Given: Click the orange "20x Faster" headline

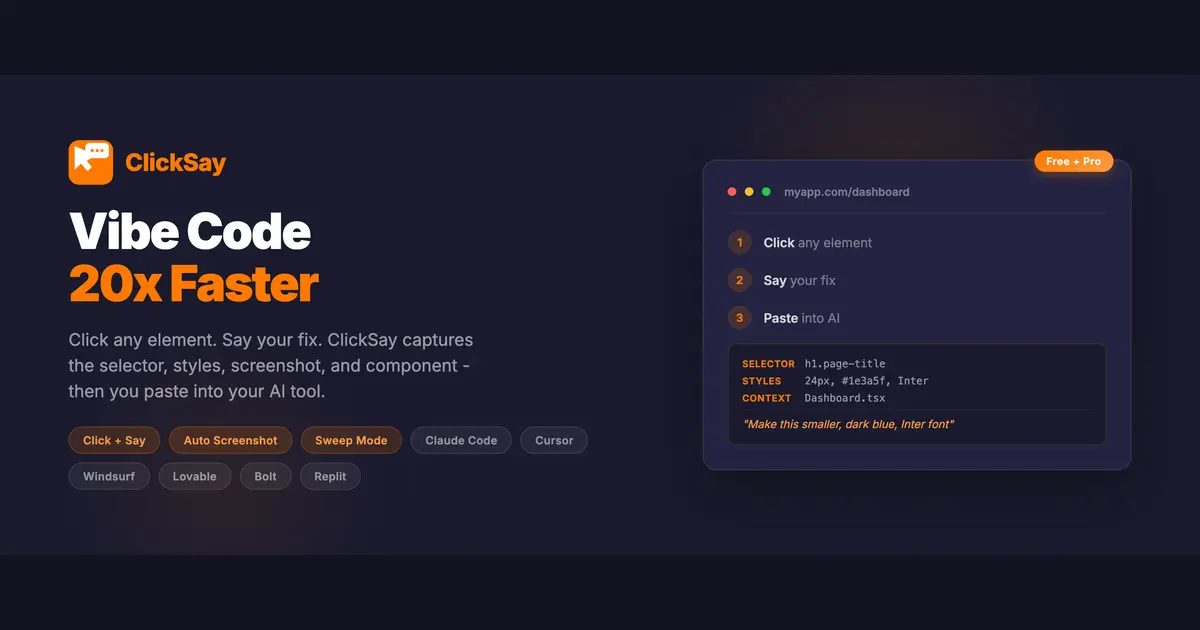Looking at the screenshot, I should tap(194, 284).
